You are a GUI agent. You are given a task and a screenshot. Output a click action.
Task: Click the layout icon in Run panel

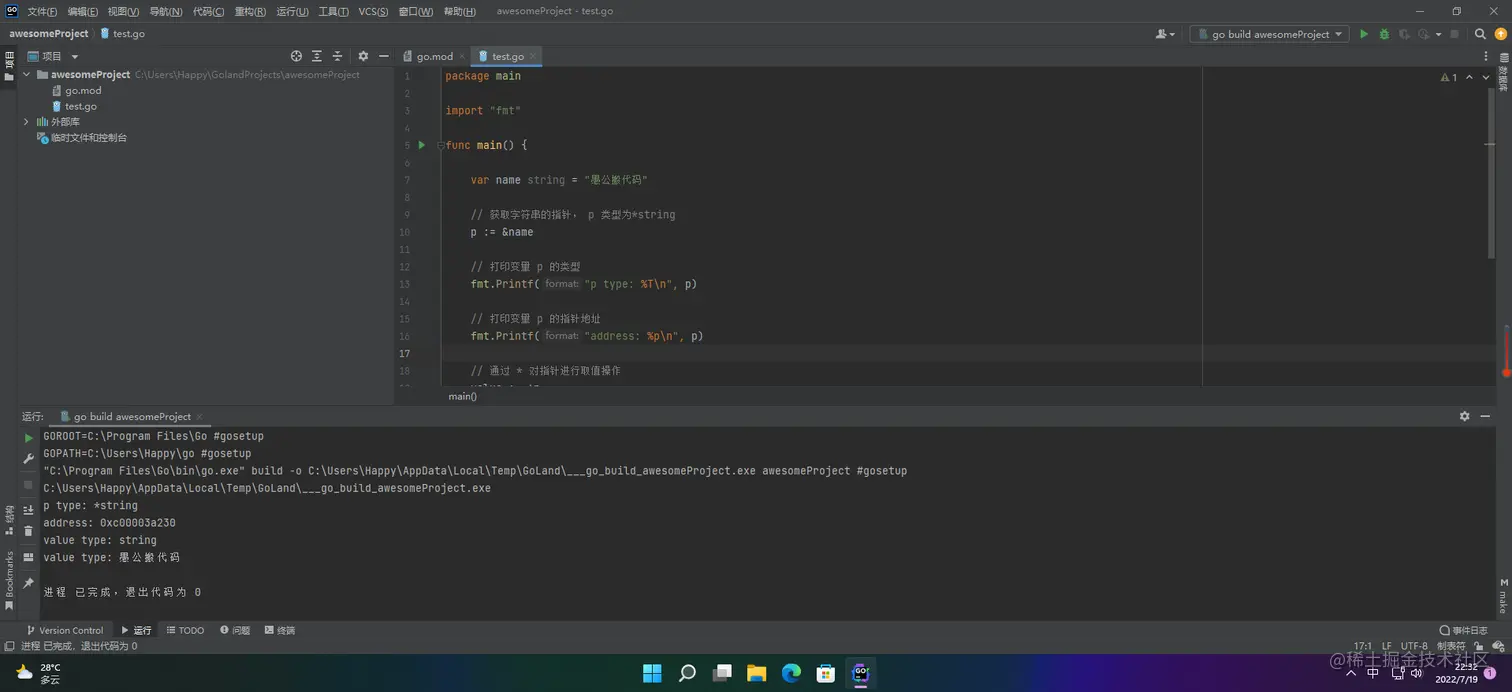[28, 557]
